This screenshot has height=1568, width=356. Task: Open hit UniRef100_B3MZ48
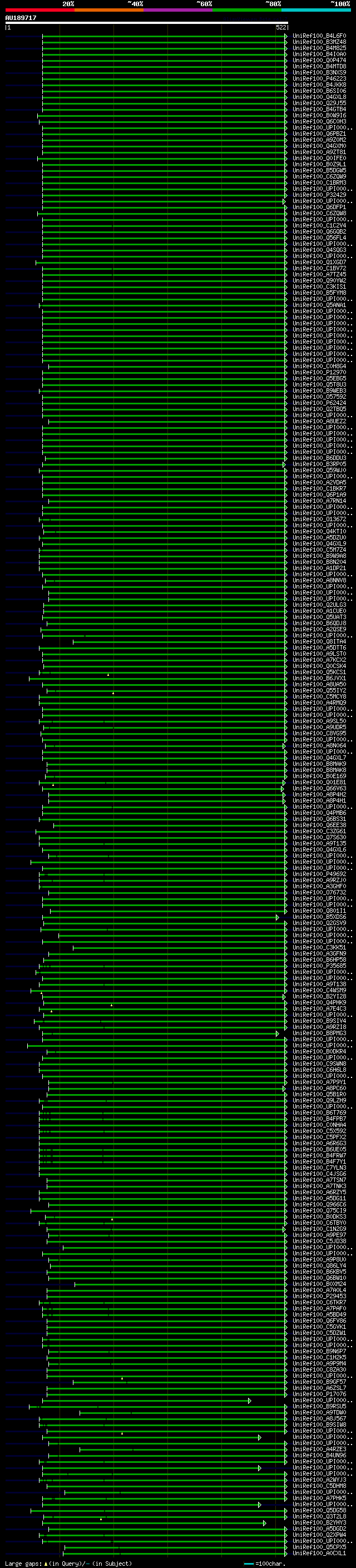319,42
